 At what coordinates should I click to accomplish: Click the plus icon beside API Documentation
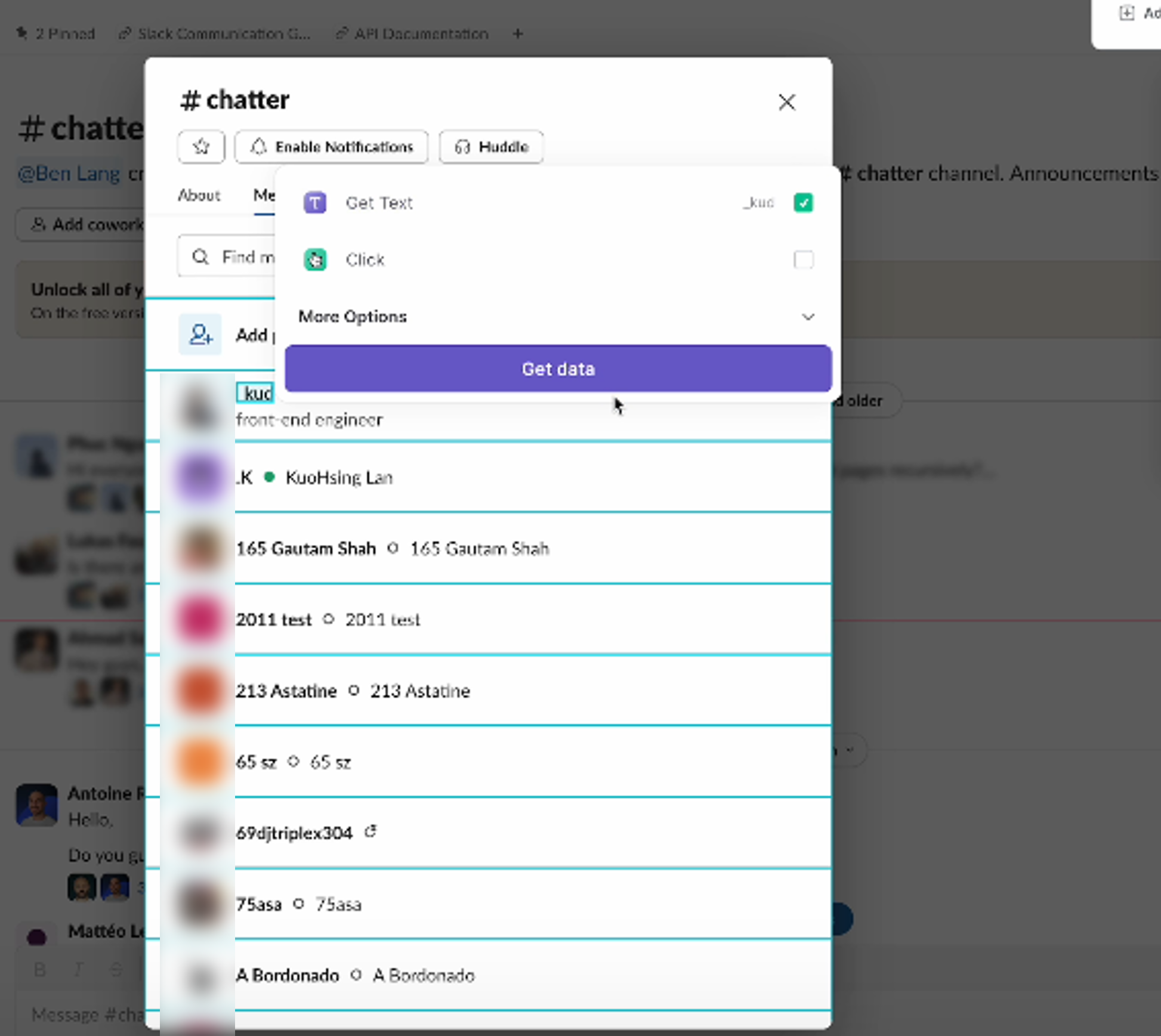pos(518,33)
